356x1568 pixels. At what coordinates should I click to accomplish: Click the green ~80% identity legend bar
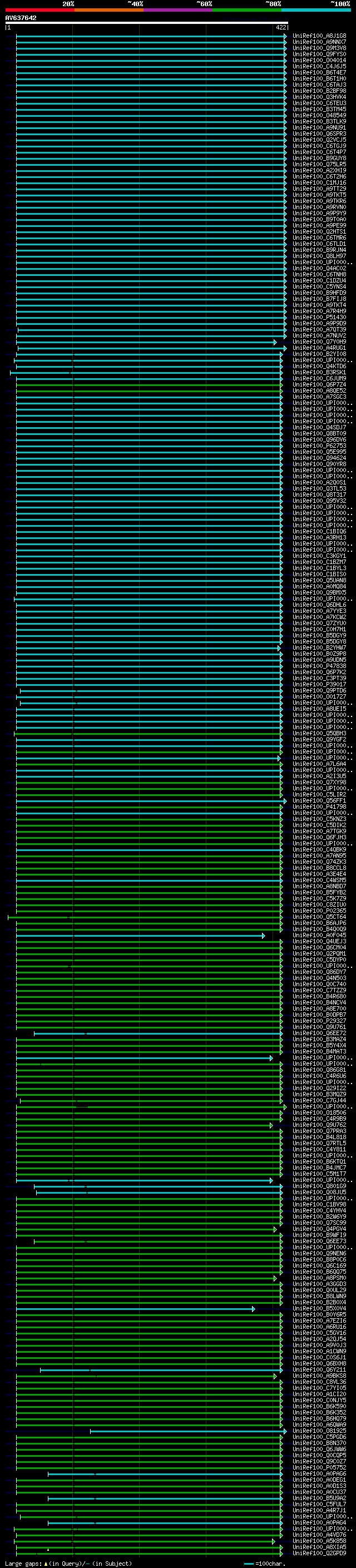(247, 11)
